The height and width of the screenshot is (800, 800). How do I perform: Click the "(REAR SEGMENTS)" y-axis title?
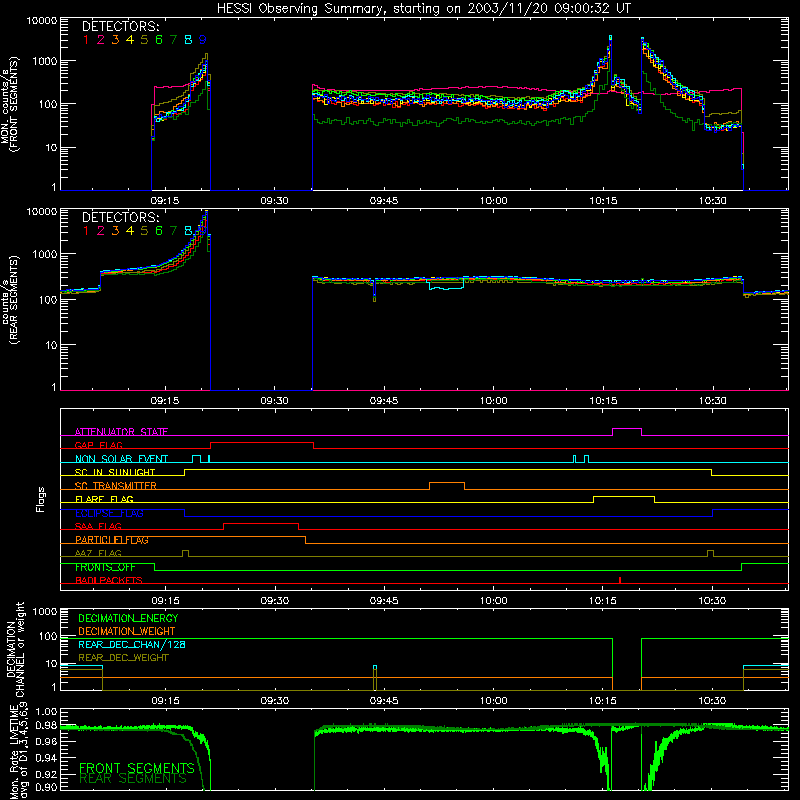[x=14, y=299]
